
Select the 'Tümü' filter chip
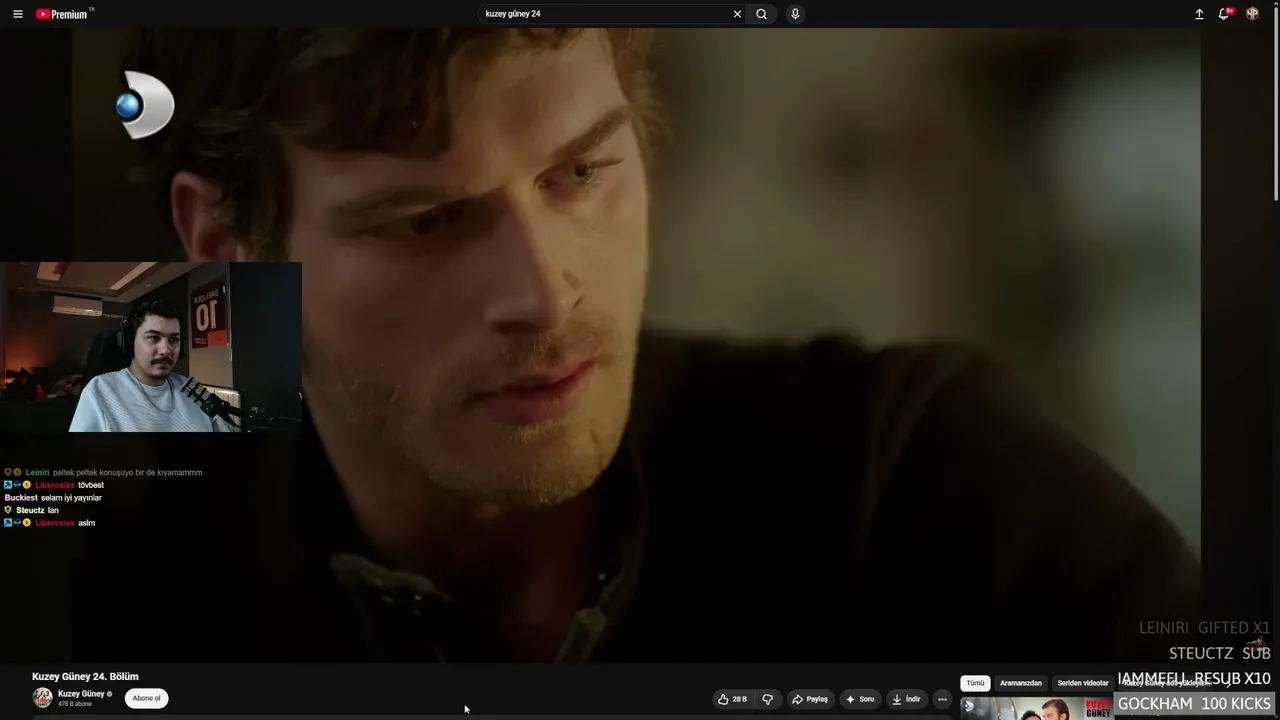[975, 683]
